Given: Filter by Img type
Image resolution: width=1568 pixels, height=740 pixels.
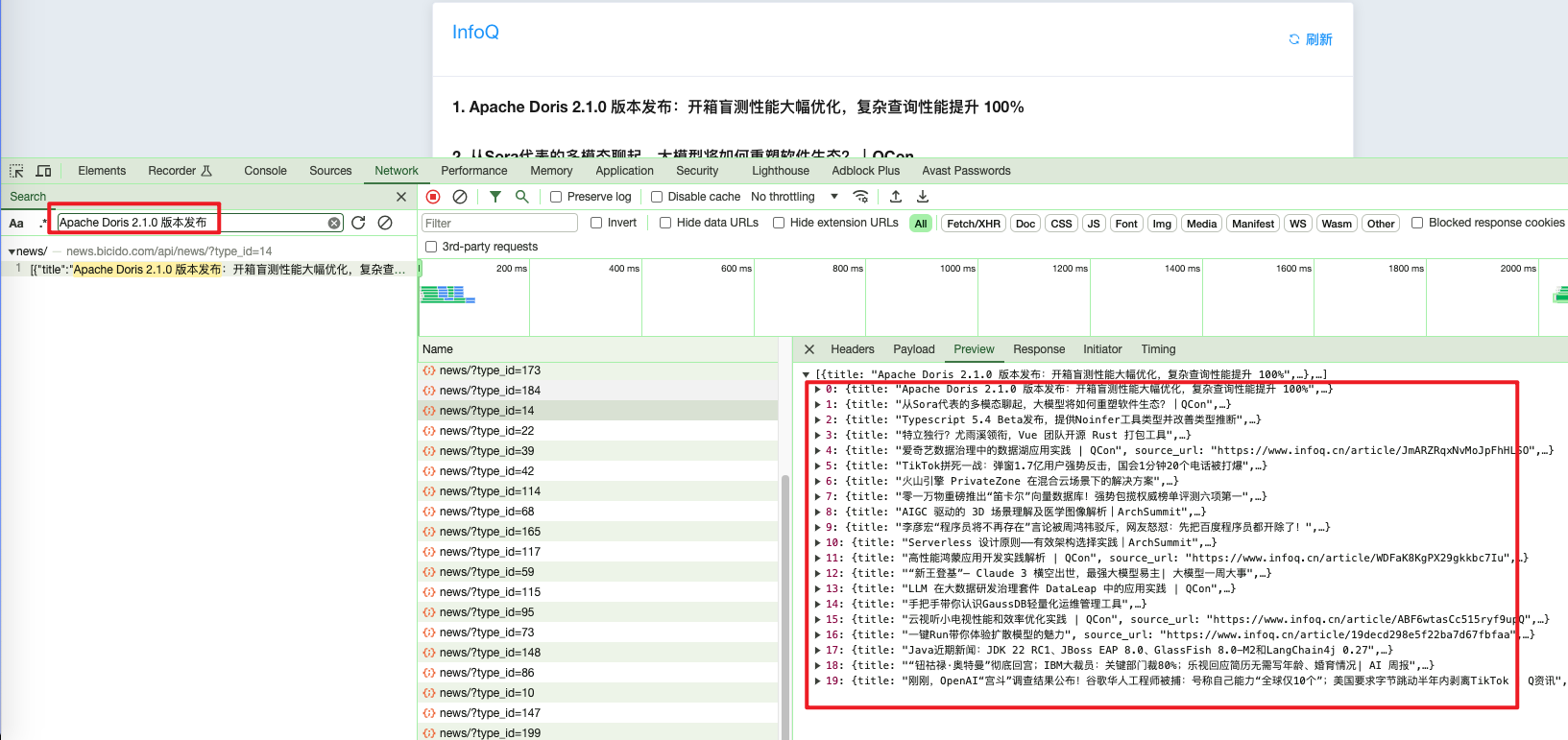Looking at the screenshot, I should [x=1162, y=224].
